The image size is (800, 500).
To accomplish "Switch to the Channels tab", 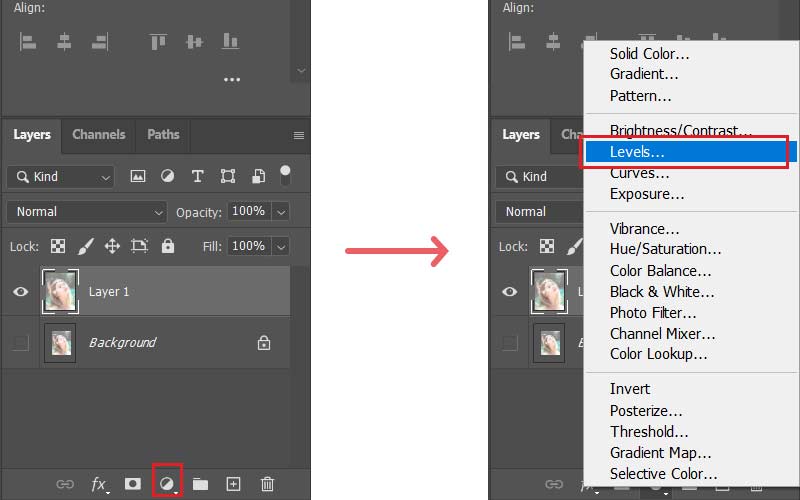I will [98, 135].
